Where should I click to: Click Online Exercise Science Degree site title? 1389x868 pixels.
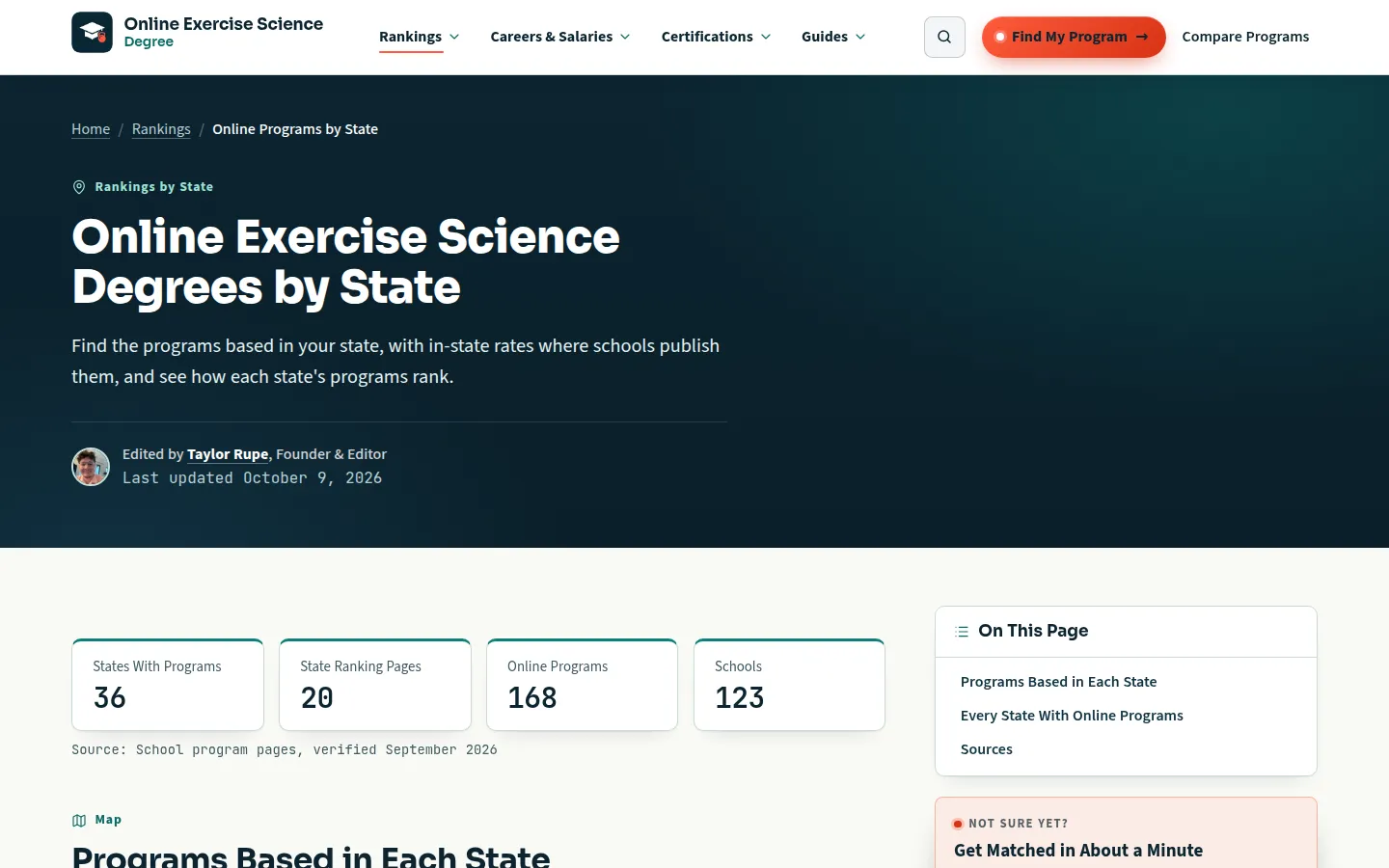point(224,32)
